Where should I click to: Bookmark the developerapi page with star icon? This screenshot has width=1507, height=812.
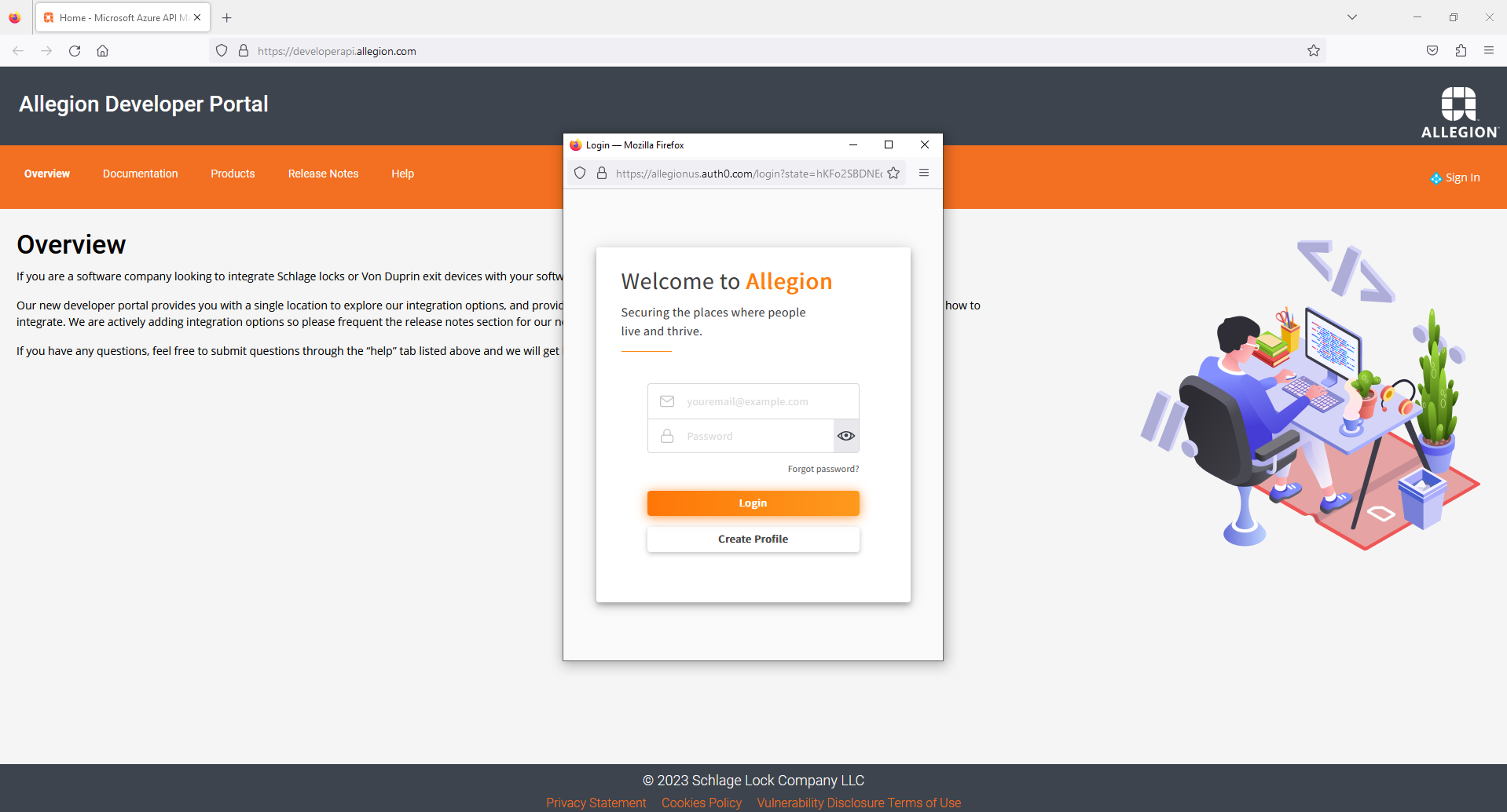[1314, 51]
